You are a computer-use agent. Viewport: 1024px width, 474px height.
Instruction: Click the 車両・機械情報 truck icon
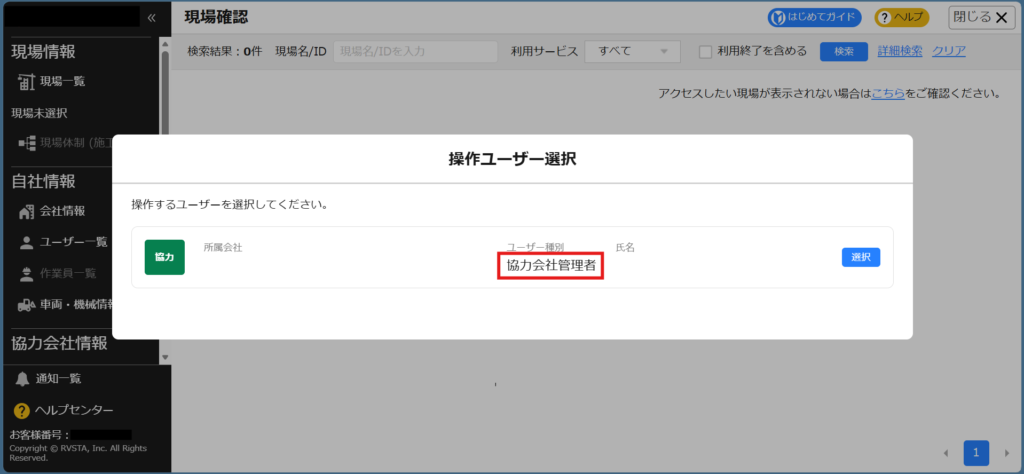(x=26, y=305)
